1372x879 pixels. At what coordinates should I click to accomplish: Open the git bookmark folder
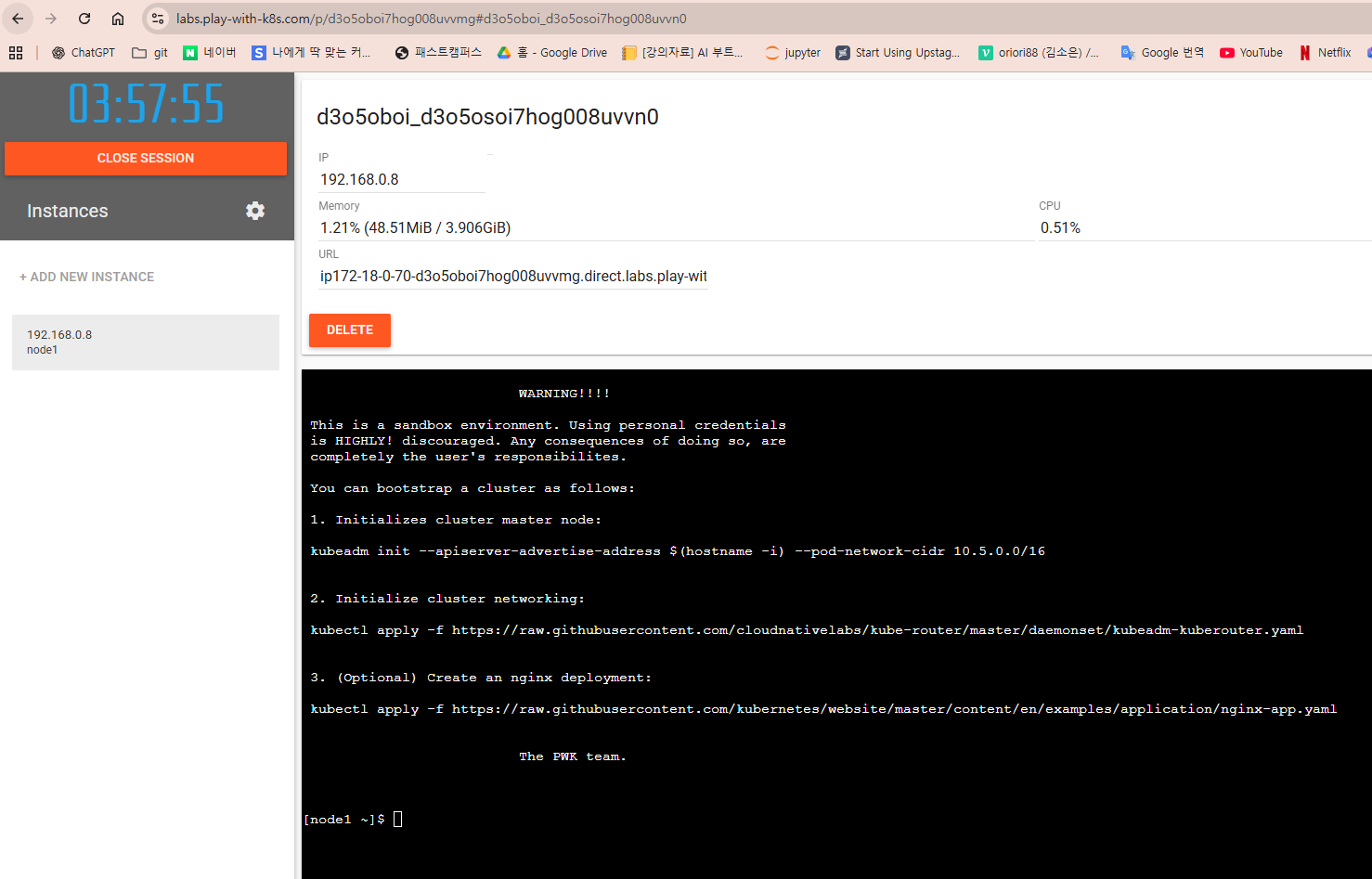[x=150, y=53]
